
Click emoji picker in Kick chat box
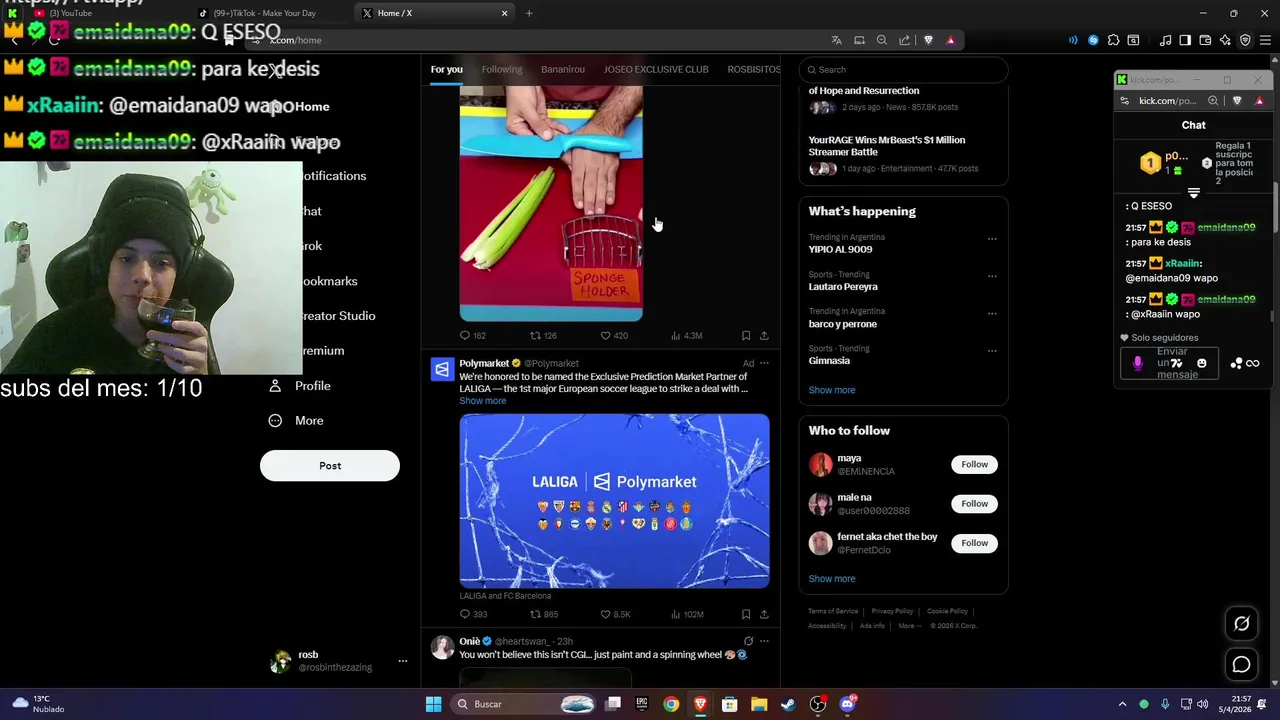click(x=1202, y=363)
